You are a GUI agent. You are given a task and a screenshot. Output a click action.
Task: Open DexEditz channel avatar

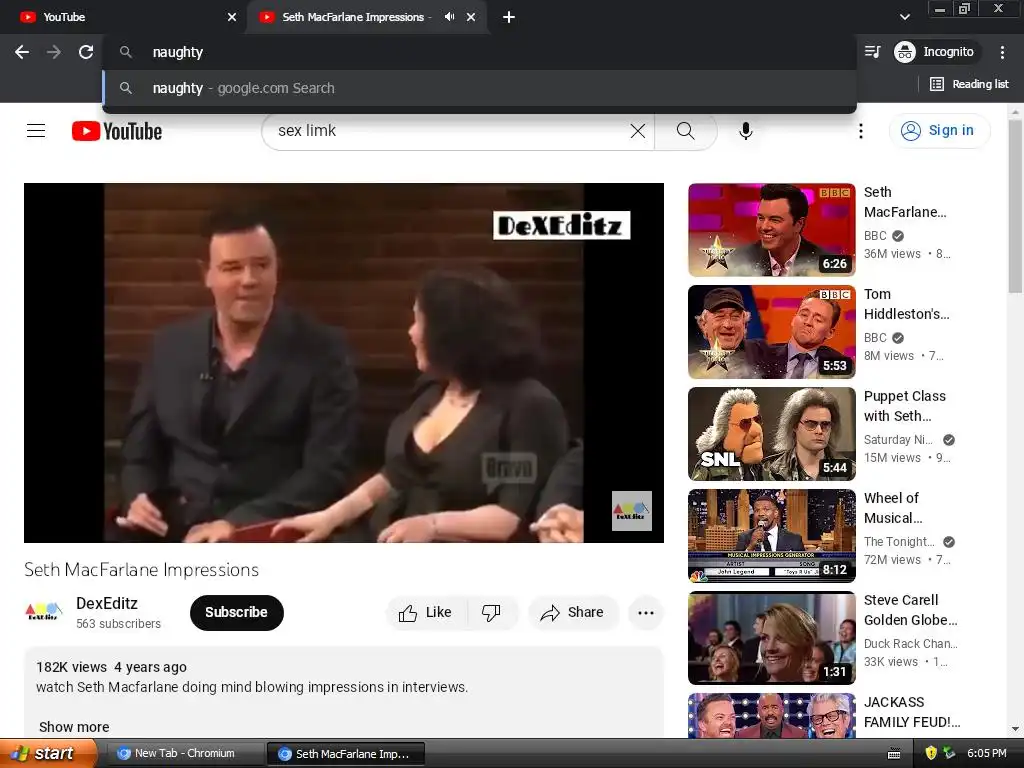[44, 613]
